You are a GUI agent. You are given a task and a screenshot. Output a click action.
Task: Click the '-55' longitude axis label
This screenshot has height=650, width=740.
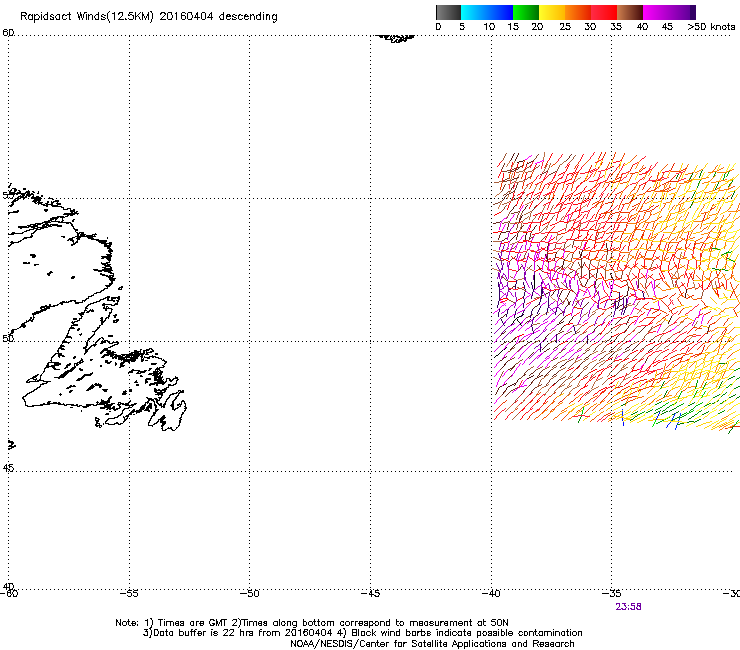(x=129, y=594)
